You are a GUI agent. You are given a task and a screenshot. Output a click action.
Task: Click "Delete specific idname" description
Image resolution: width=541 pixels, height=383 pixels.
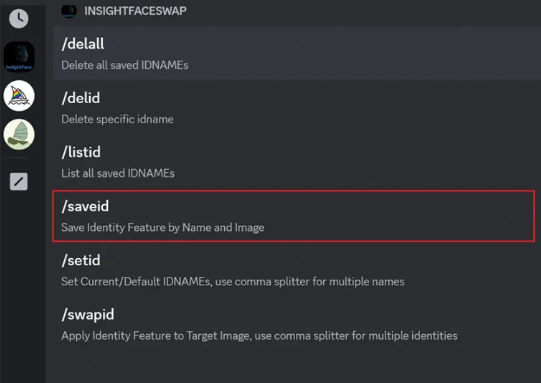[x=117, y=119]
